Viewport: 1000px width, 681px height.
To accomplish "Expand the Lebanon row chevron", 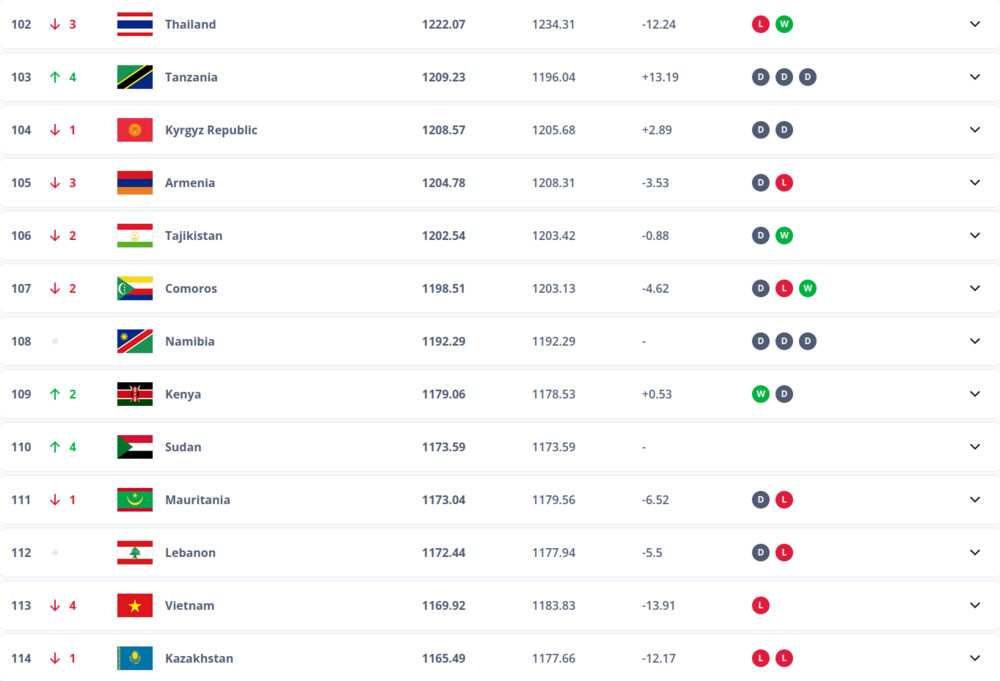I will point(974,552).
